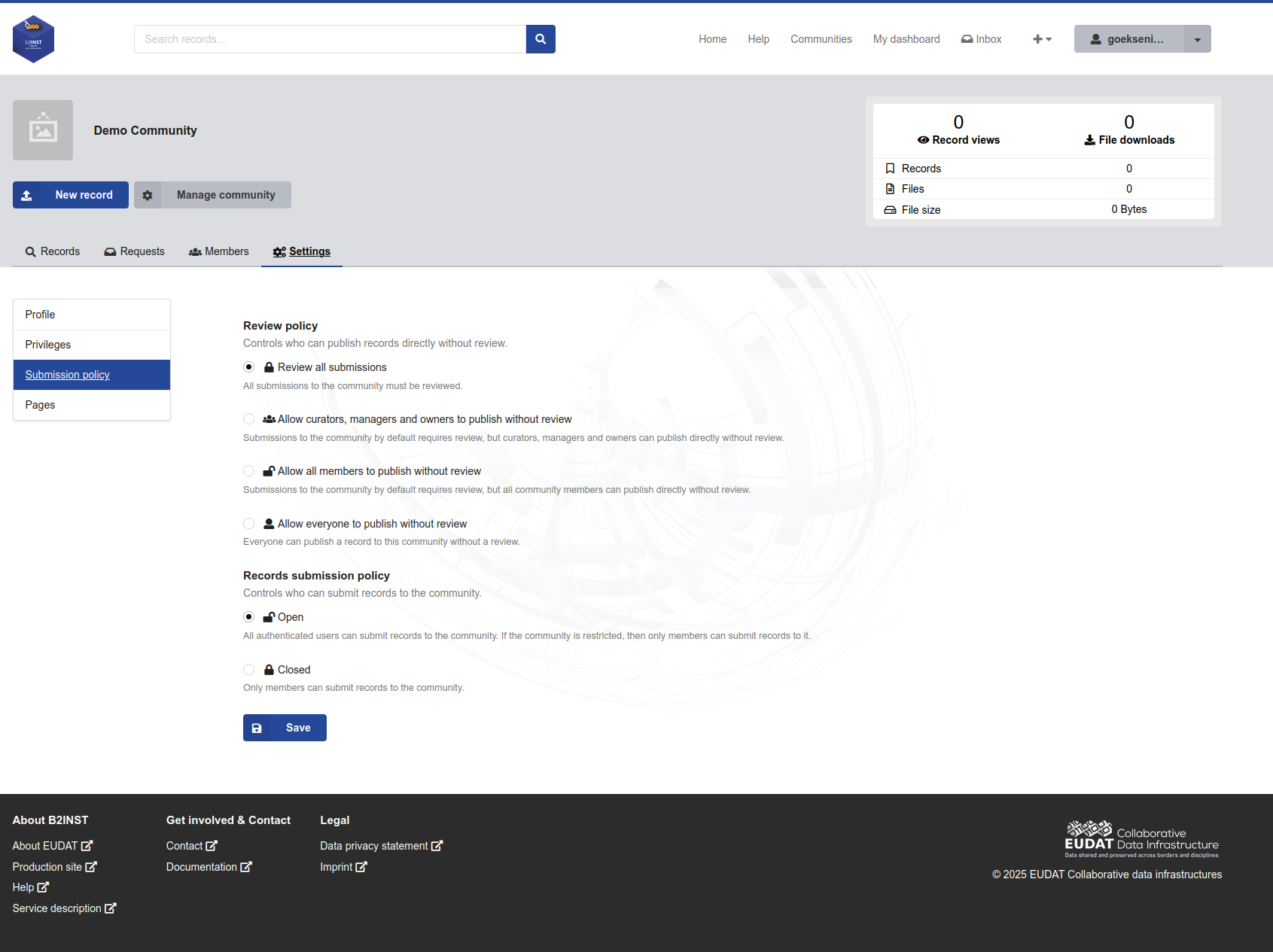
Task: Click the '0 Bytes' file size value
Action: [x=1128, y=209]
